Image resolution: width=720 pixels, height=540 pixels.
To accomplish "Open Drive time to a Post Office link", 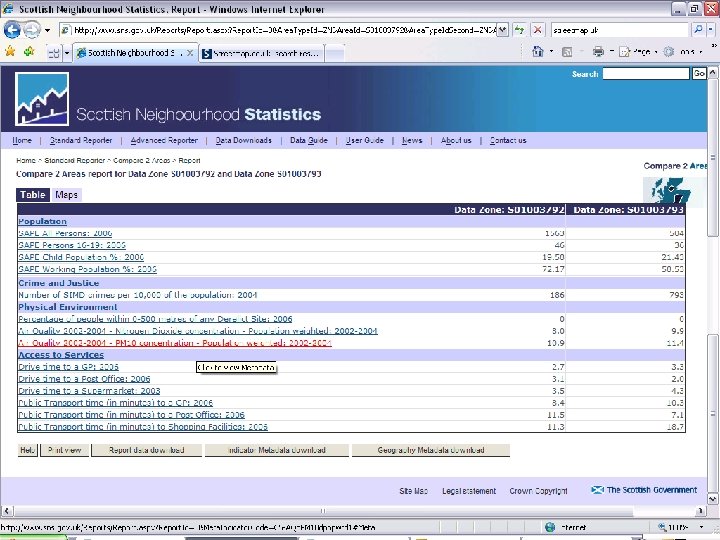I will pos(84,378).
